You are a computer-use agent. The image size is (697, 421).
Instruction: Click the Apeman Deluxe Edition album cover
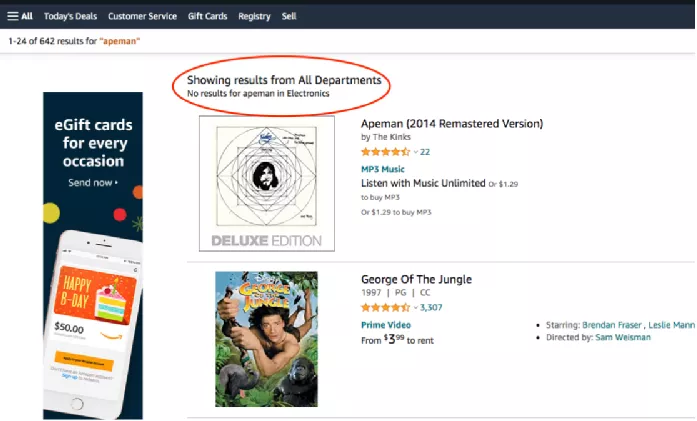click(266, 183)
